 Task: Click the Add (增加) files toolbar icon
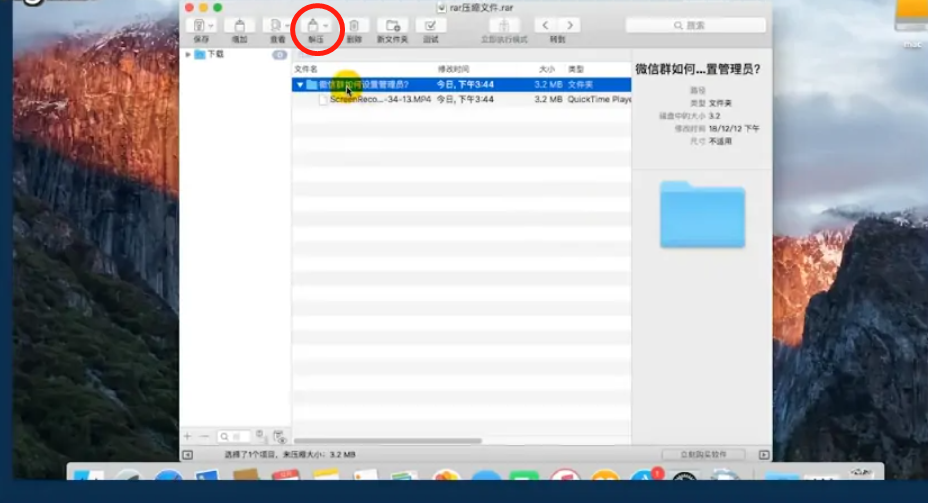[238, 25]
